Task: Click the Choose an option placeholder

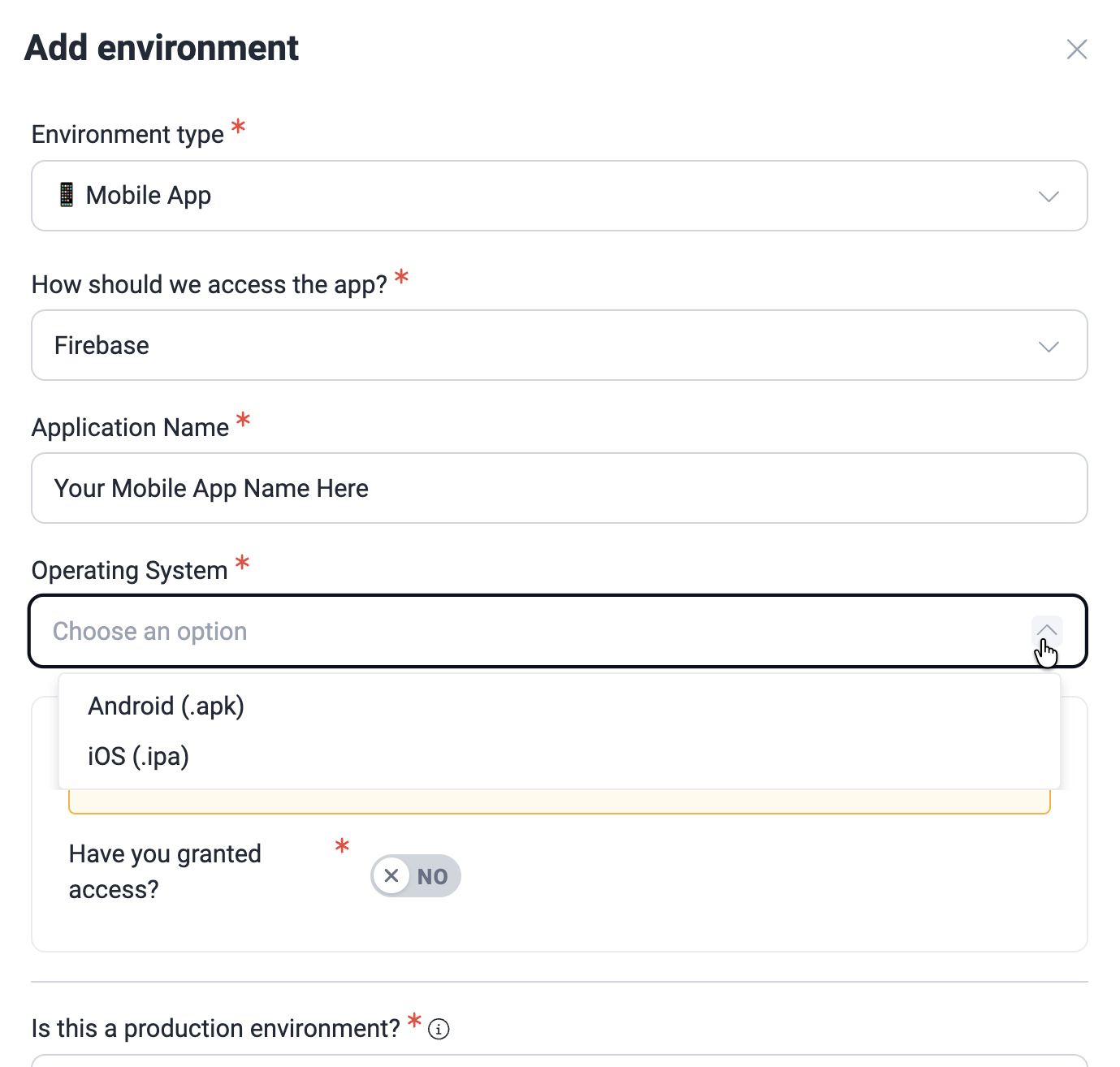Action: tap(150, 631)
